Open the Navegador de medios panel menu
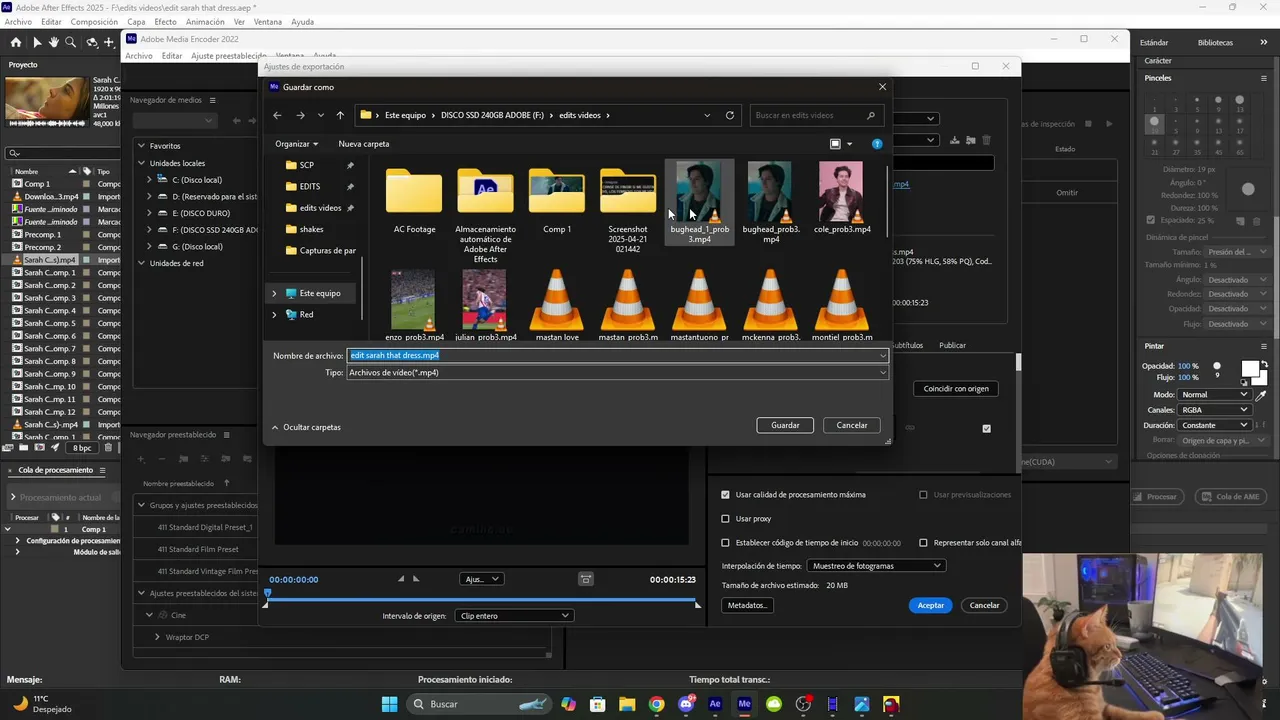Image resolution: width=1280 pixels, height=720 pixels. tap(212, 100)
